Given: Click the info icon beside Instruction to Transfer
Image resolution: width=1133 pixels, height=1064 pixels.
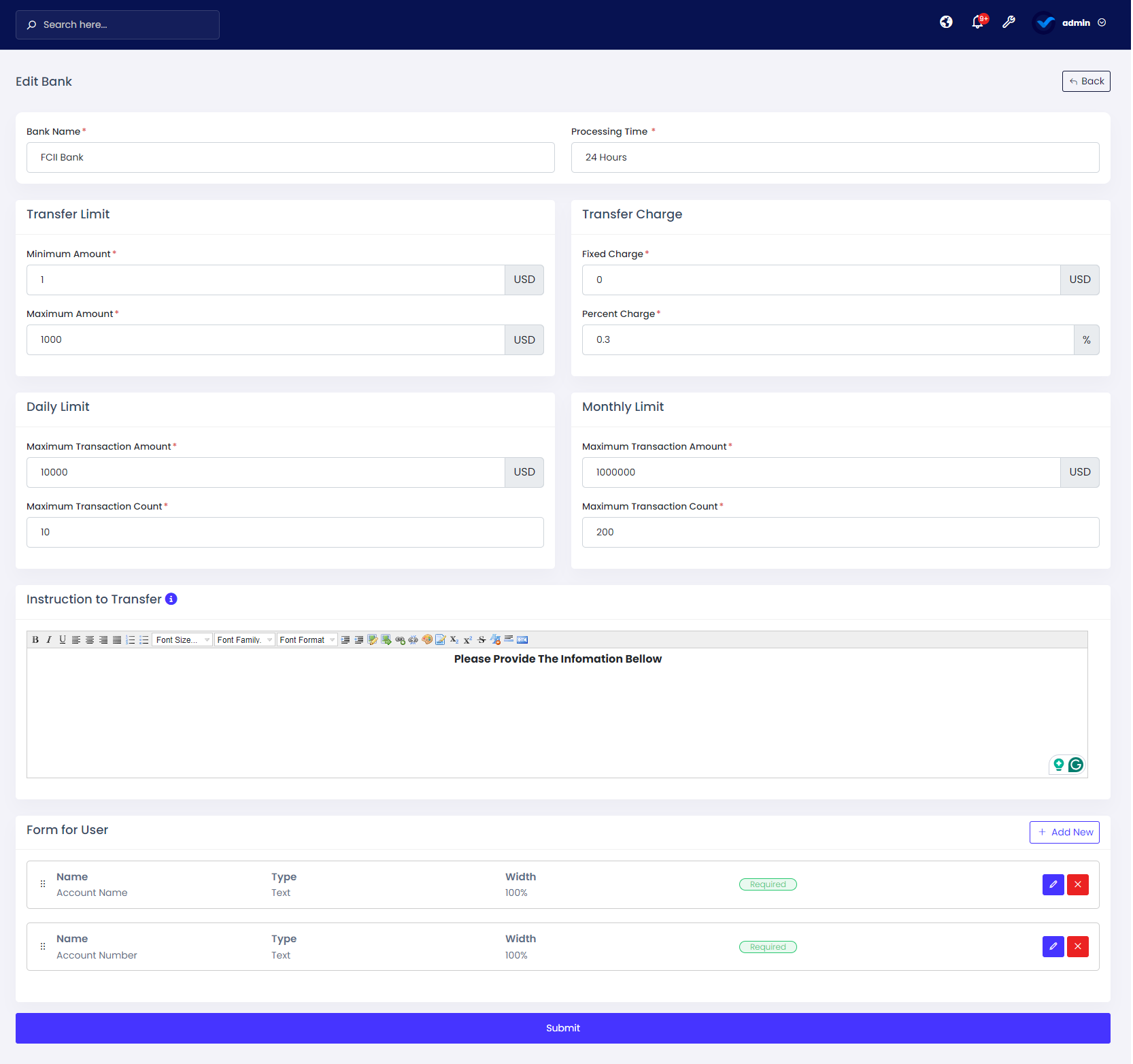Looking at the screenshot, I should (x=171, y=599).
